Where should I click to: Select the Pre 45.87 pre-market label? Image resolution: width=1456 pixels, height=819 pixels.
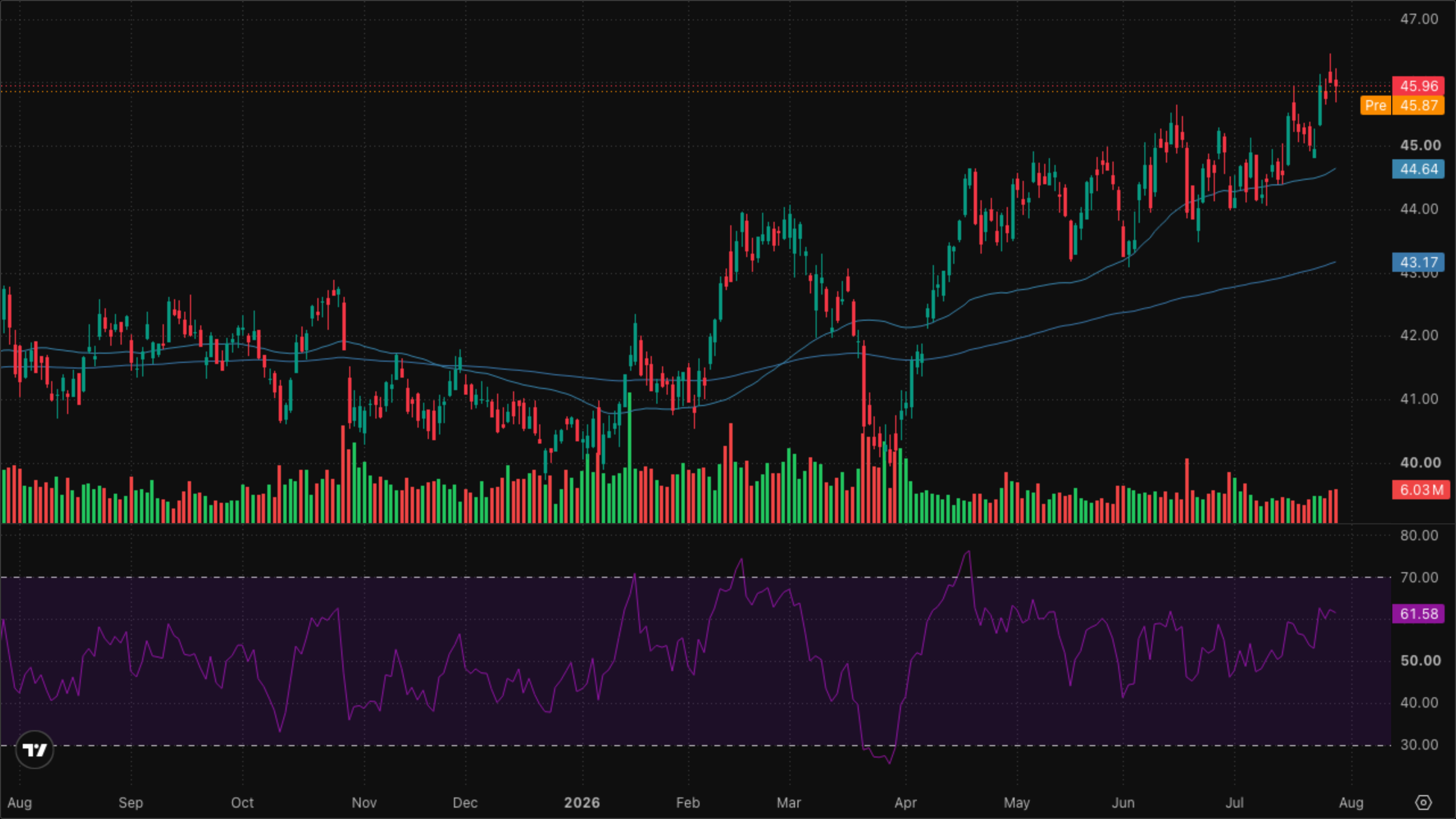[x=1402, y=105]
